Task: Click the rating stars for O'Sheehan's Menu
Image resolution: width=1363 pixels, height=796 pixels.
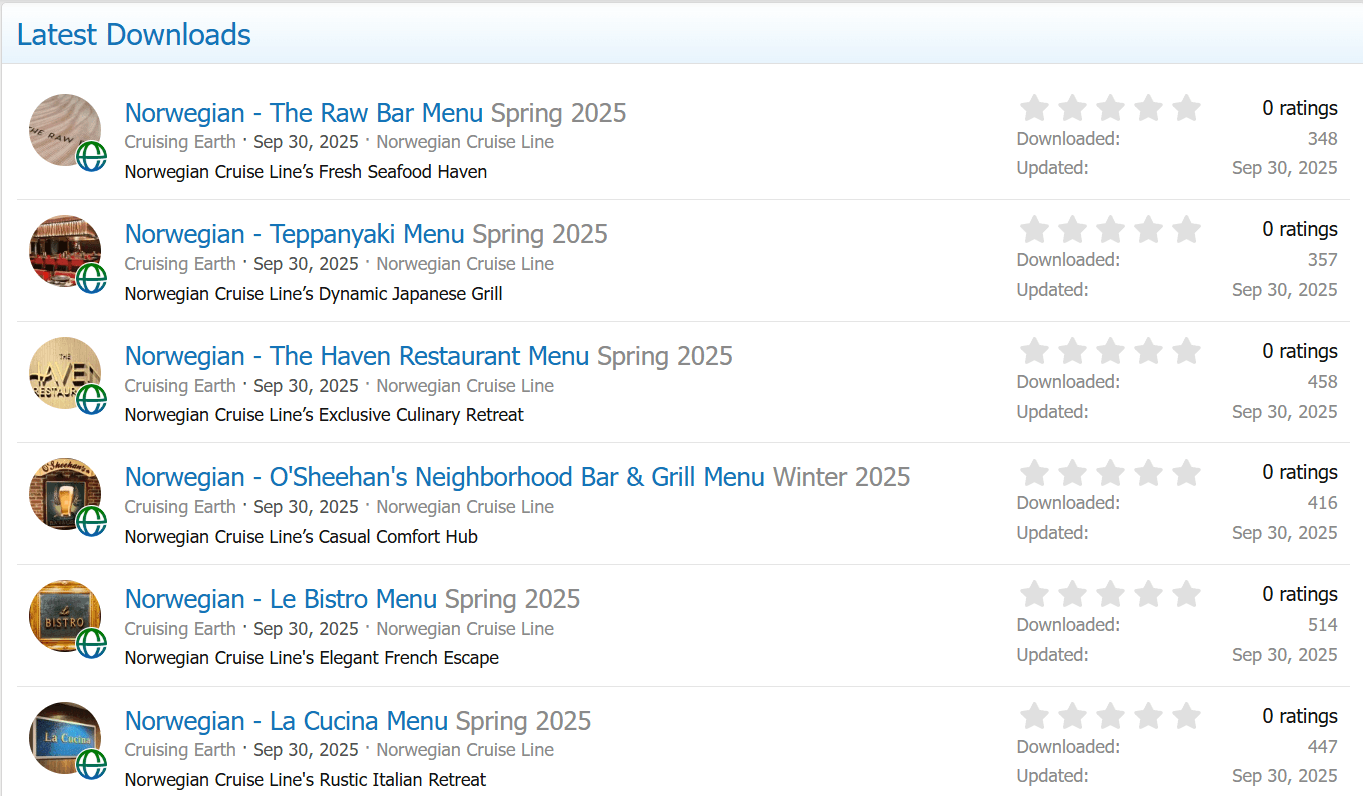Action: pyautogui.click(x=1110, y=473)
